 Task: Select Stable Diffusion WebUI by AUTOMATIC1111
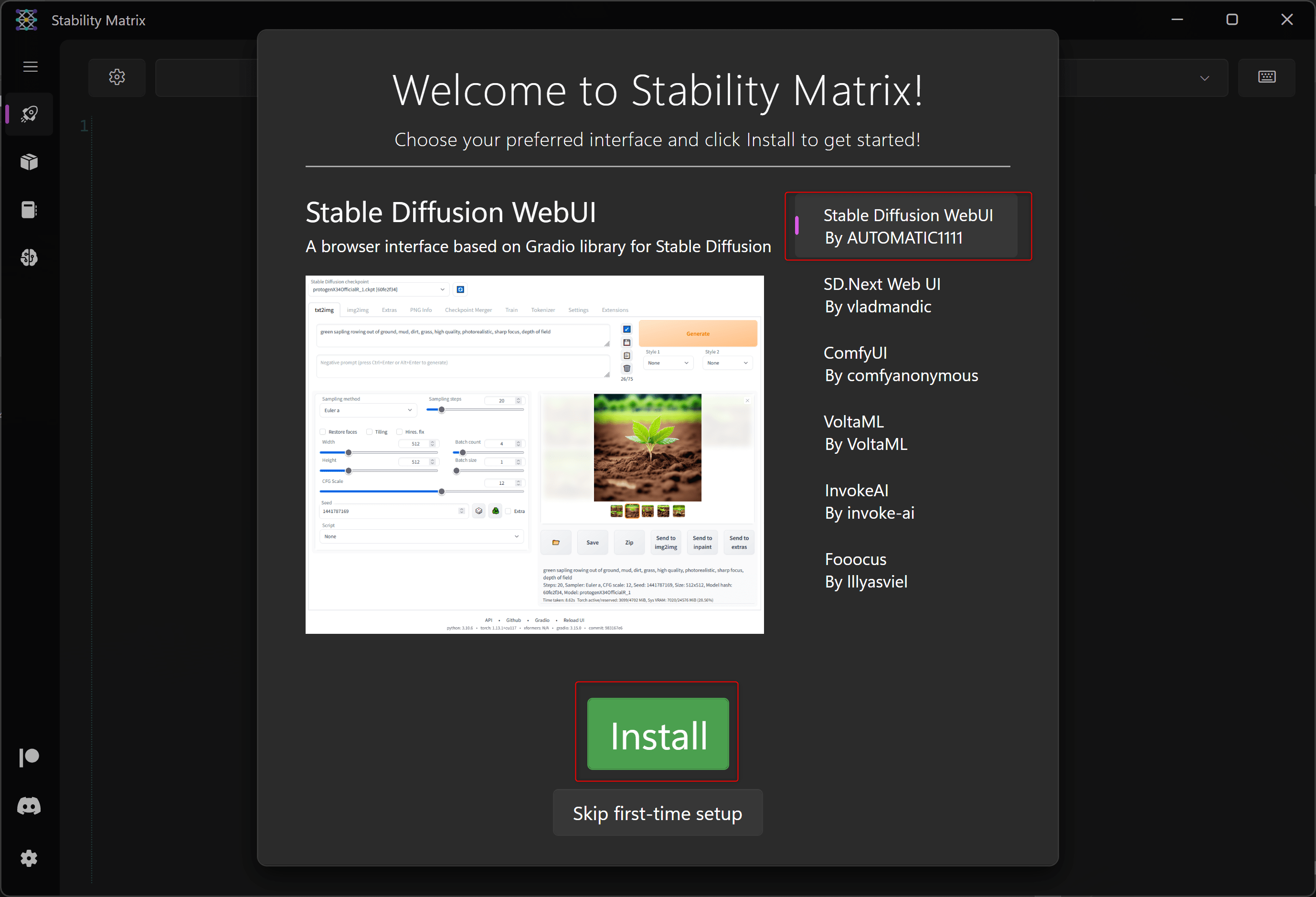pyautogui.click(x=907, y=226)
